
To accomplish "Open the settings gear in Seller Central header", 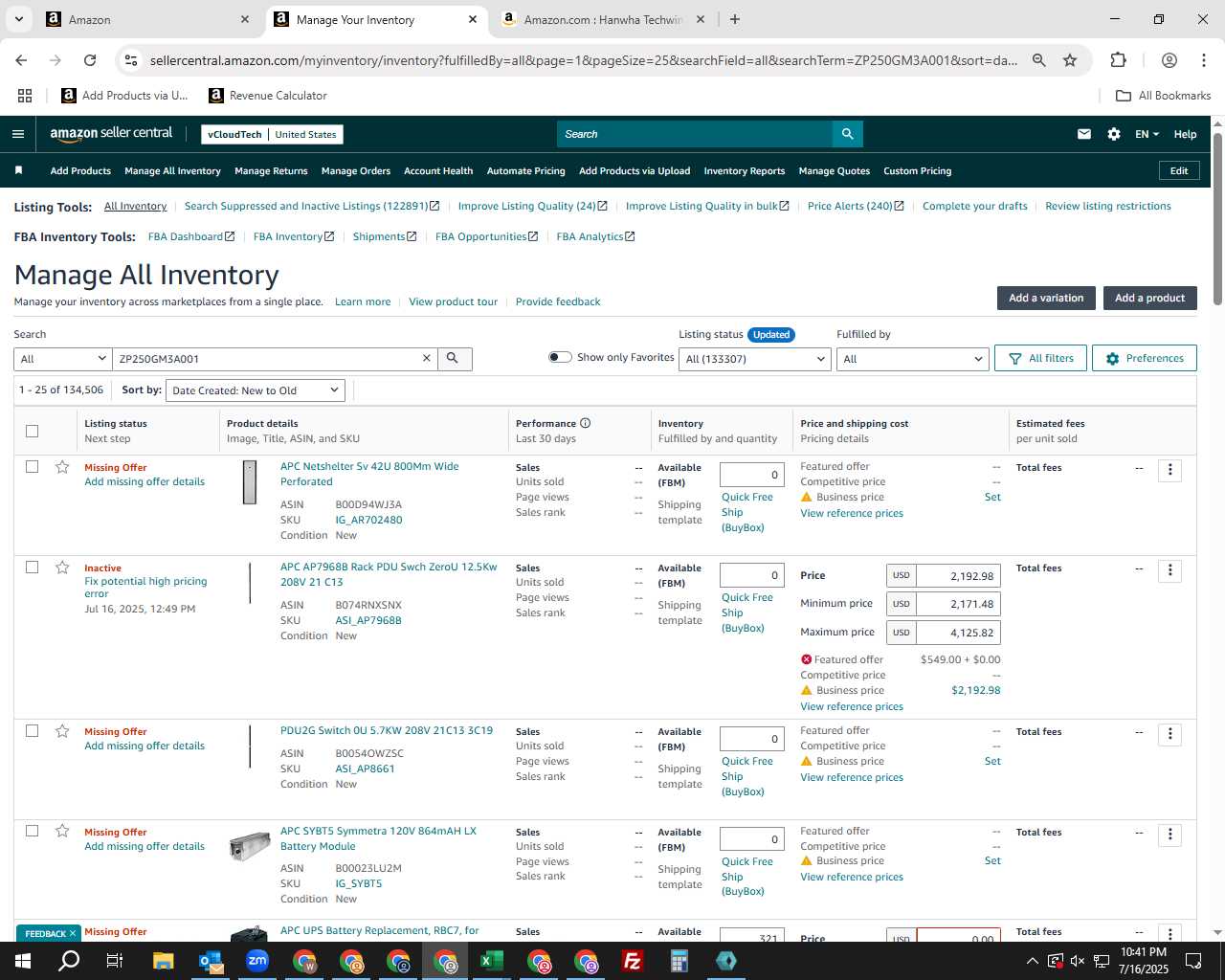I will click(x=1114, y=134).
